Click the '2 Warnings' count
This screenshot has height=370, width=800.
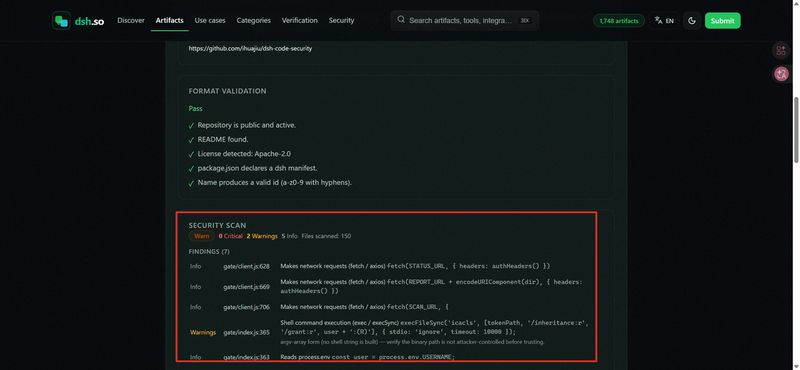click(262, 236)
